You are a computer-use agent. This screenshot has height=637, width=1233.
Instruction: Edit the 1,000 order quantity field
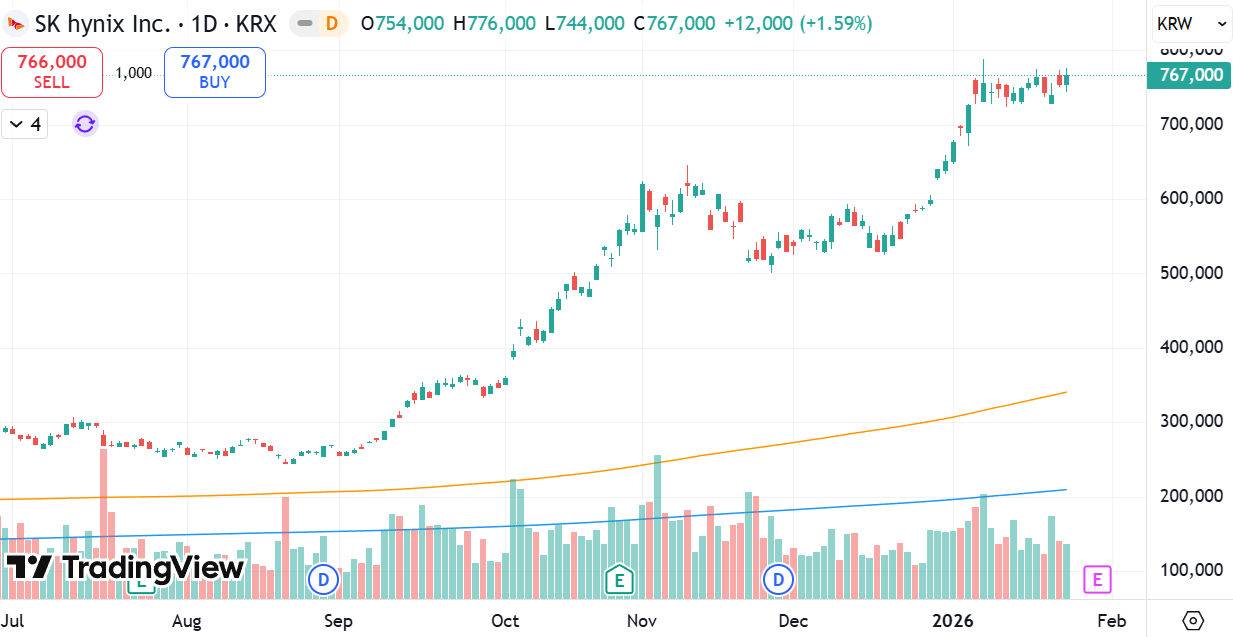[x=134, y=72]
